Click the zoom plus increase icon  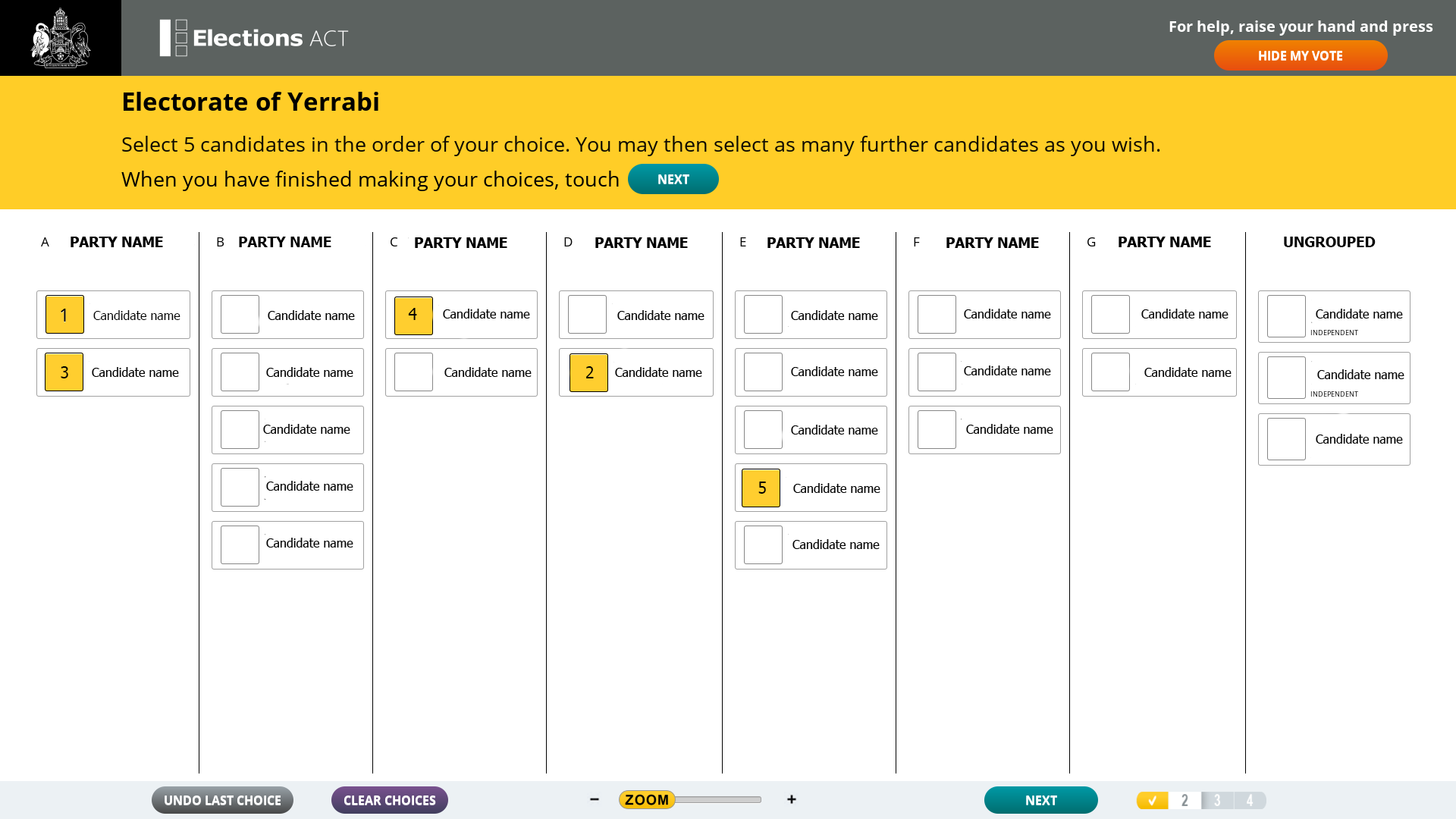coord(792,800)
